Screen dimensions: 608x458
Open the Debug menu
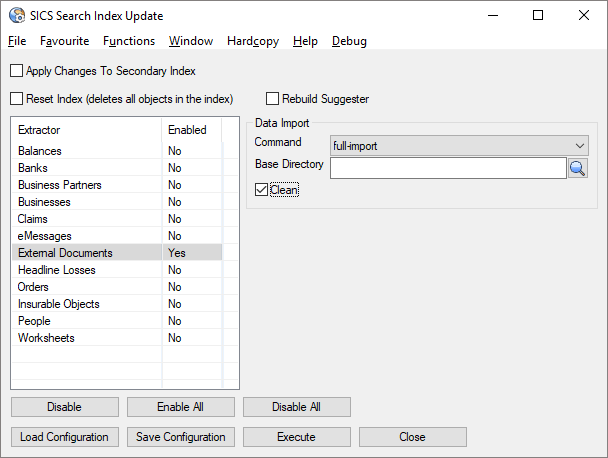coord(349,41)
